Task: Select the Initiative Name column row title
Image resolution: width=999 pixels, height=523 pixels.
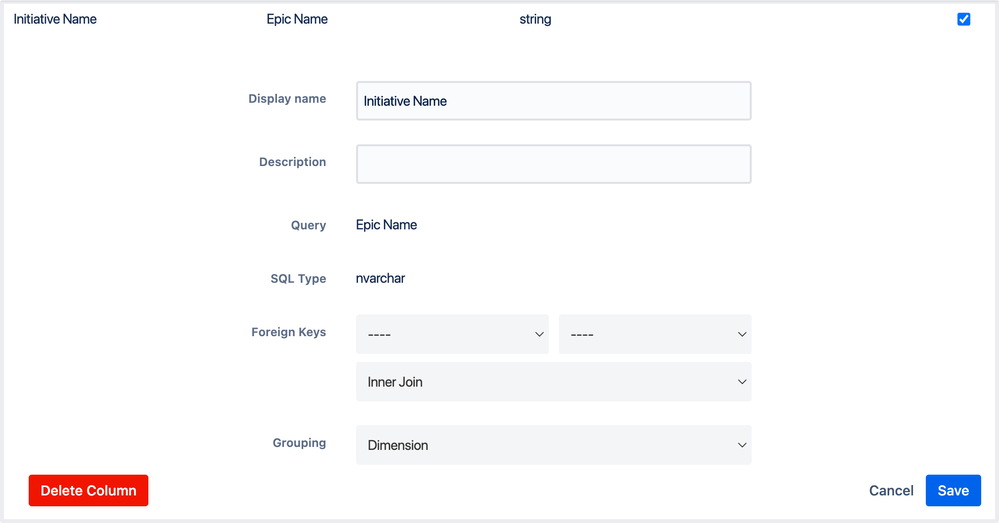Action: (55, 19)
